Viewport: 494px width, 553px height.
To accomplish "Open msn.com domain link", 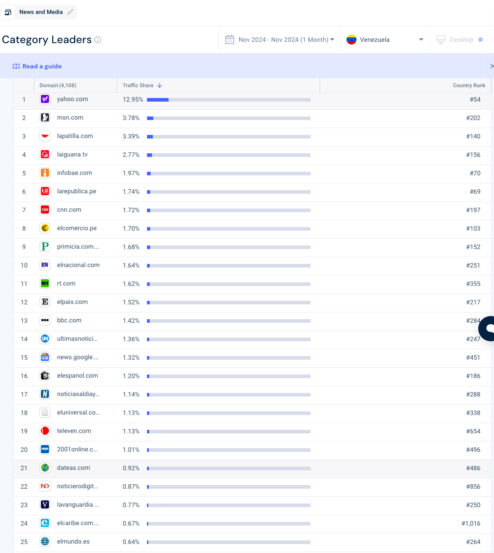I will tap(70, 117).
